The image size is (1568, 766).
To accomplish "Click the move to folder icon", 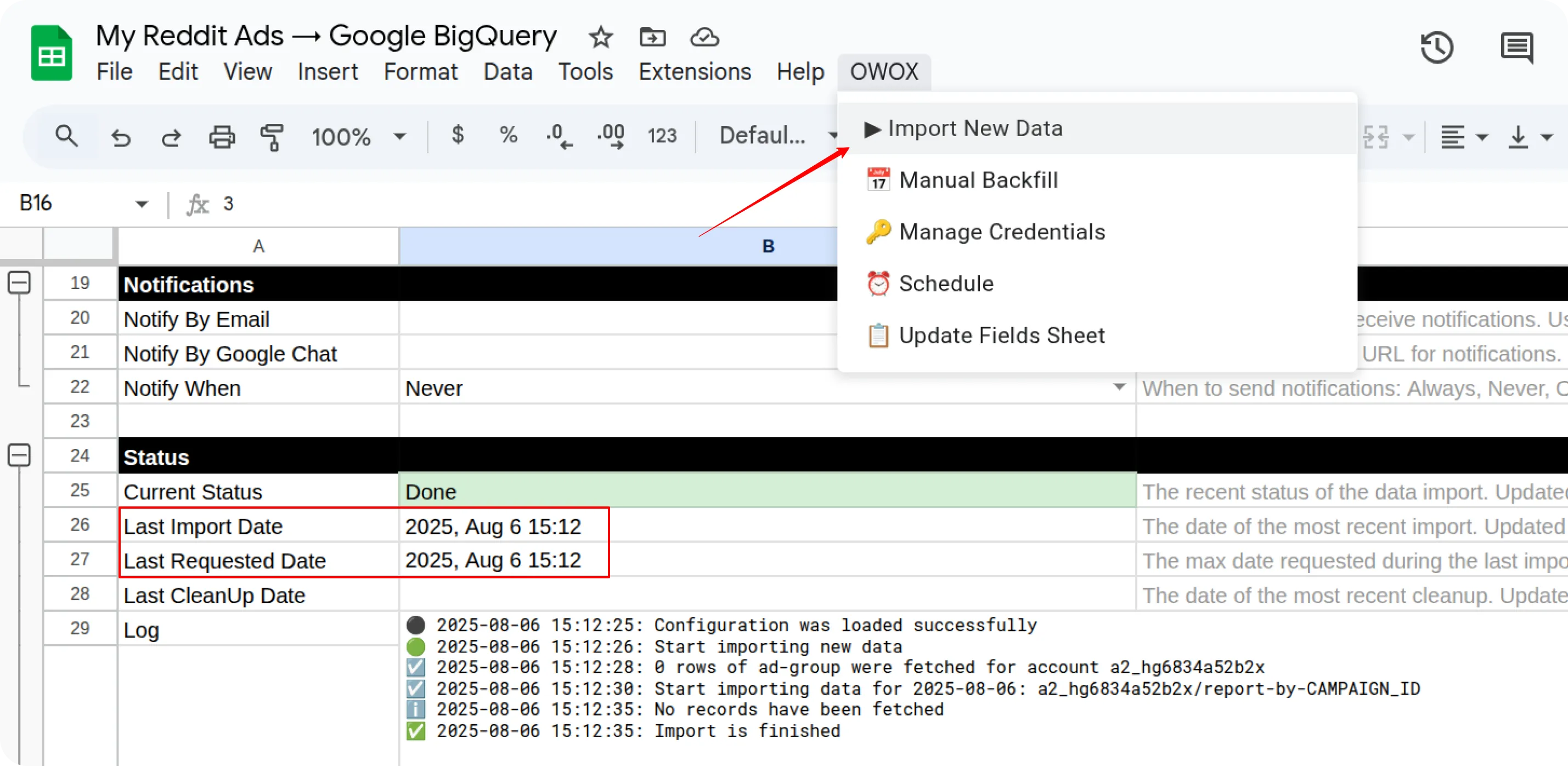I will point(652,38).
